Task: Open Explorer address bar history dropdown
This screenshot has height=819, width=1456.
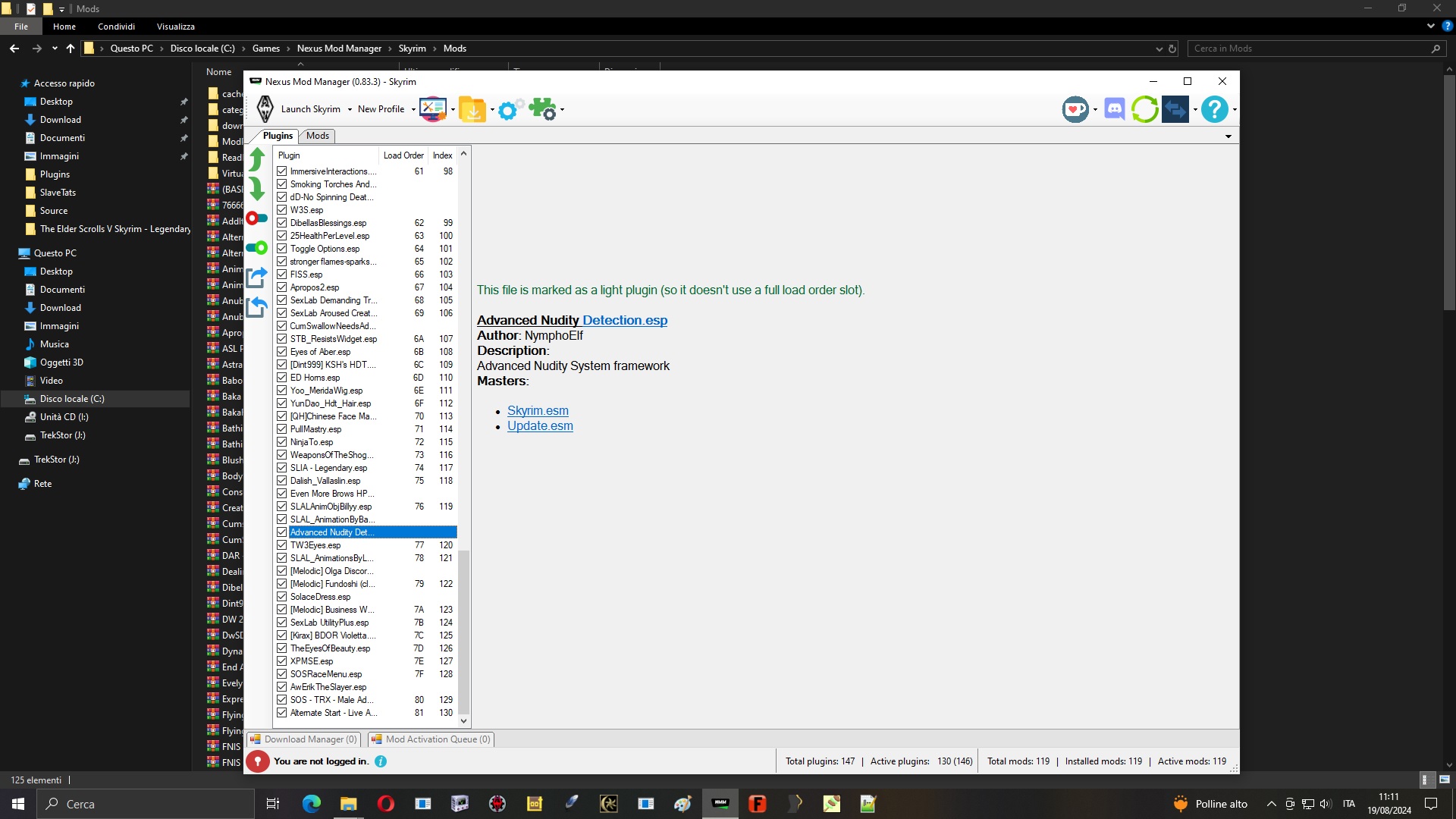Action: 1159,49
